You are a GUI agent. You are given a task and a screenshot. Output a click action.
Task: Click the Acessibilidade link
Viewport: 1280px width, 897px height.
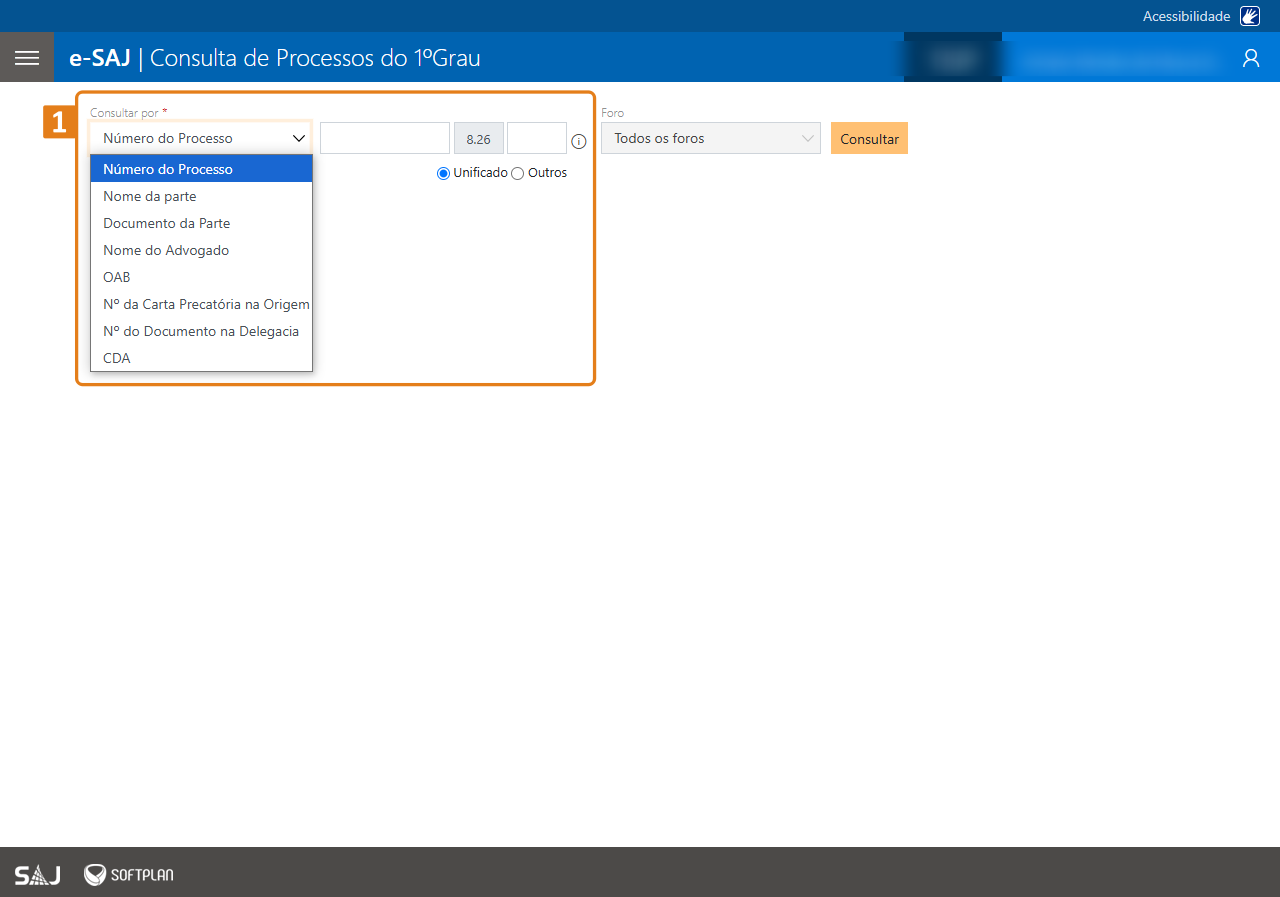[x=1186, y=16]
